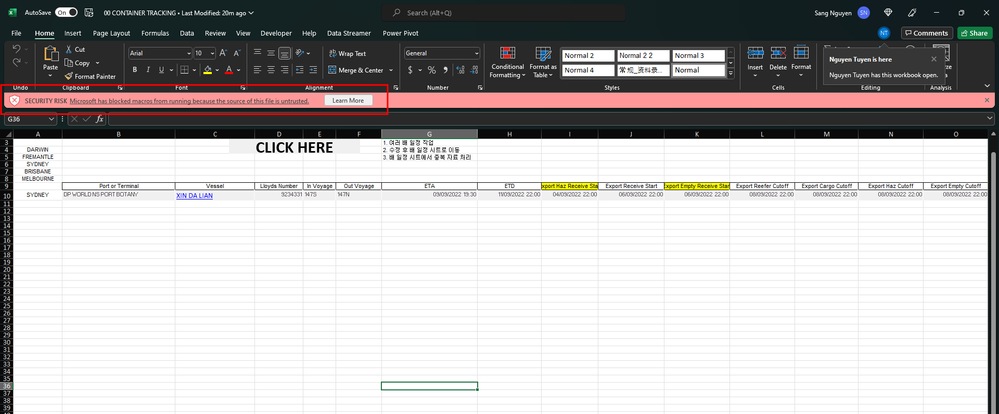Toggle Wrap Text

347,54
